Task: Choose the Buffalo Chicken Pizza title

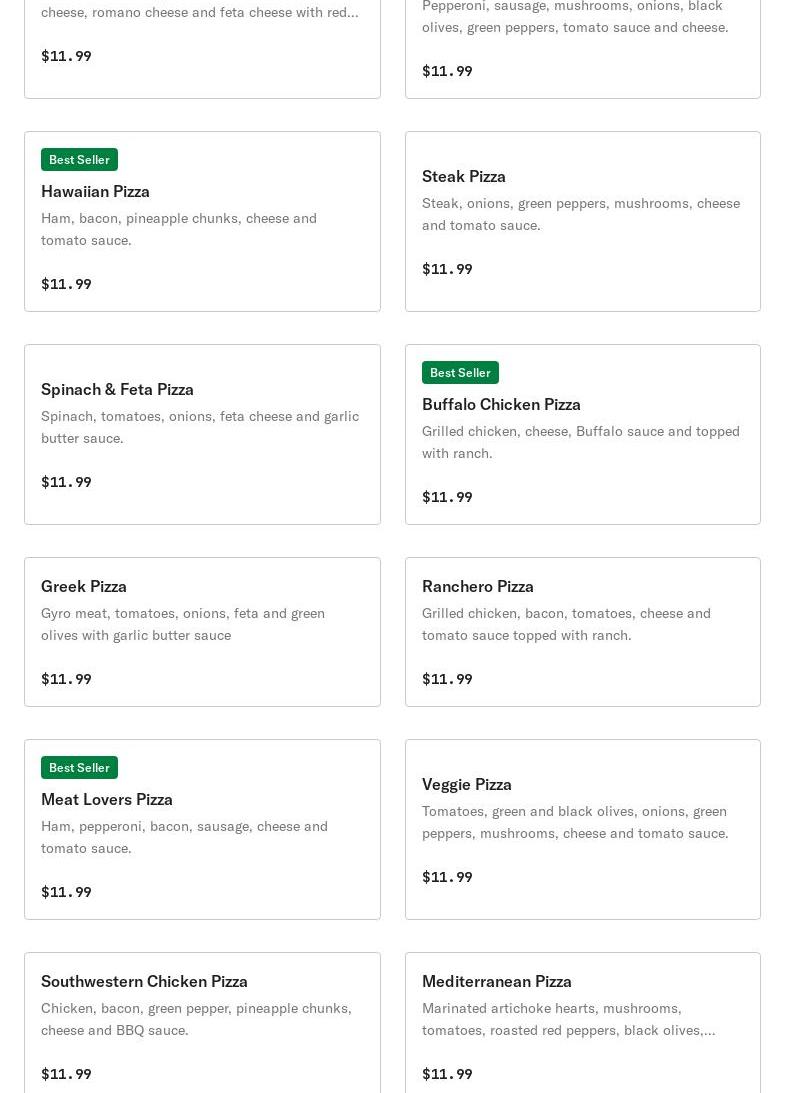Action: coord(501,404)
